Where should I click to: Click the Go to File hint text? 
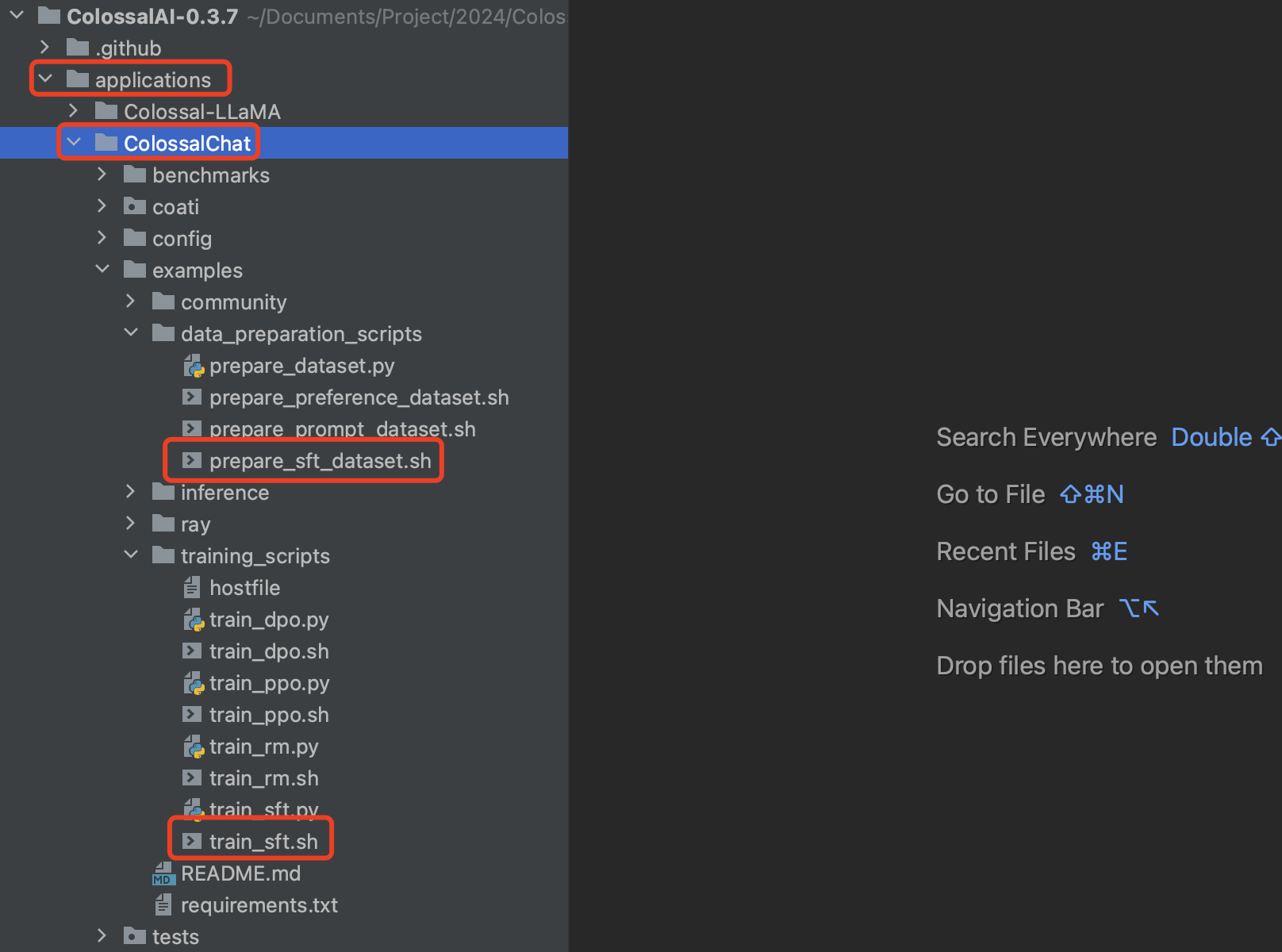tap(990, 494)
